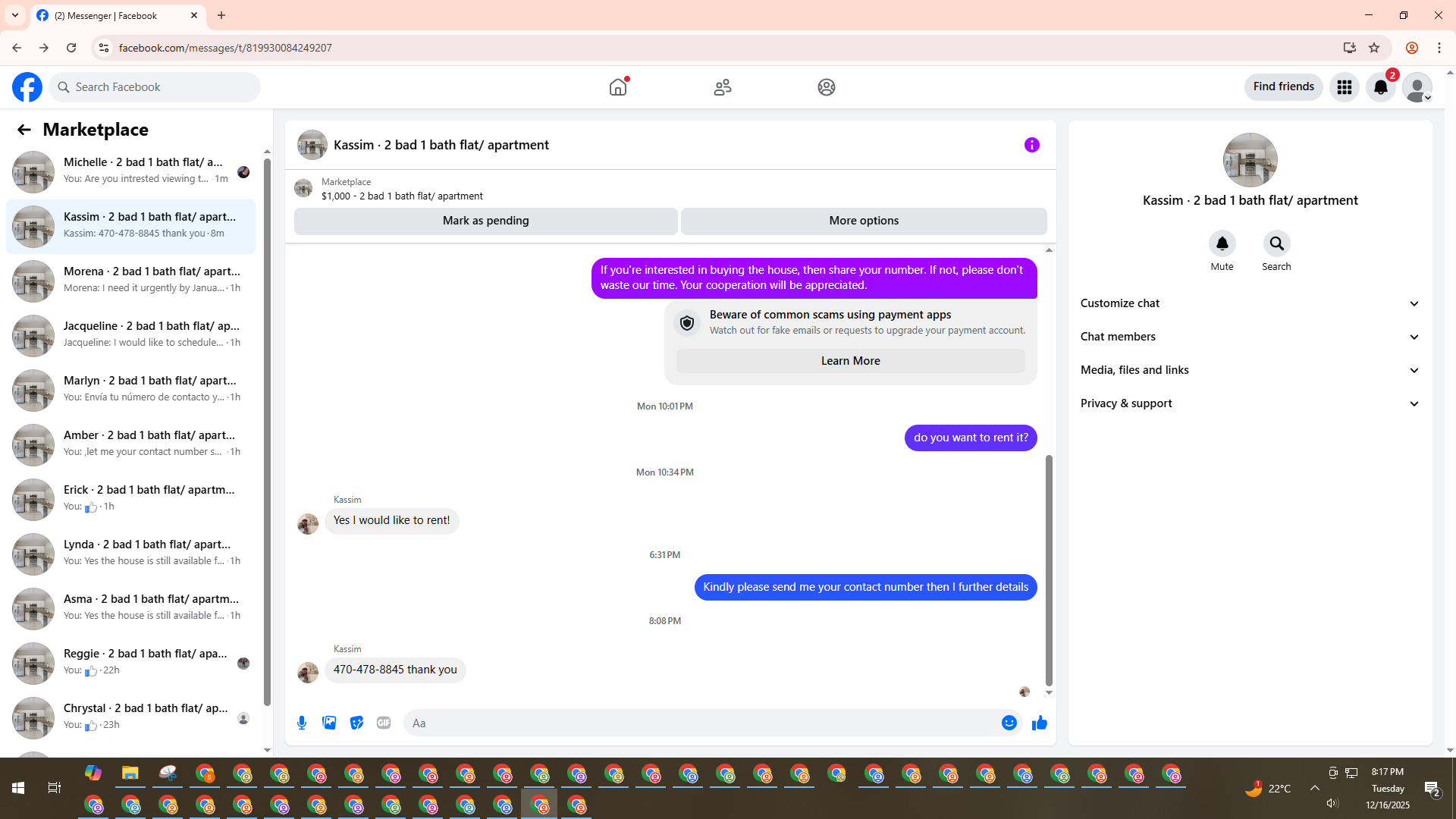Click the taskbar volume icon
1456x819 pixels.
click(x=1332, y=803)
